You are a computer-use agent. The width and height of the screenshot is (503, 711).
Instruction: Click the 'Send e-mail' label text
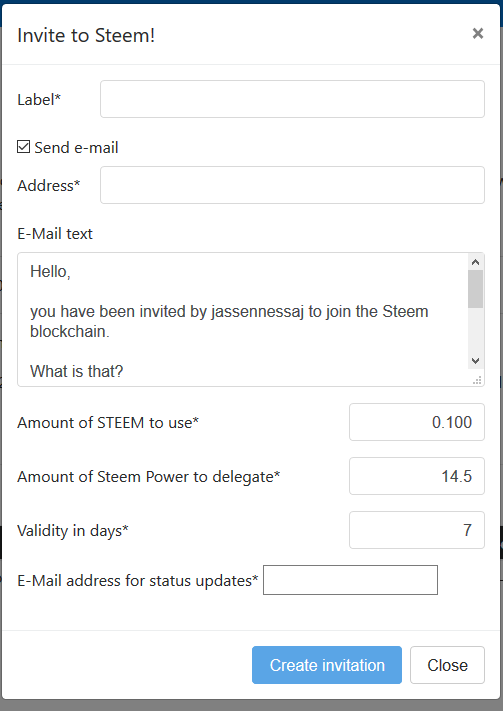[x=76, y=147]
